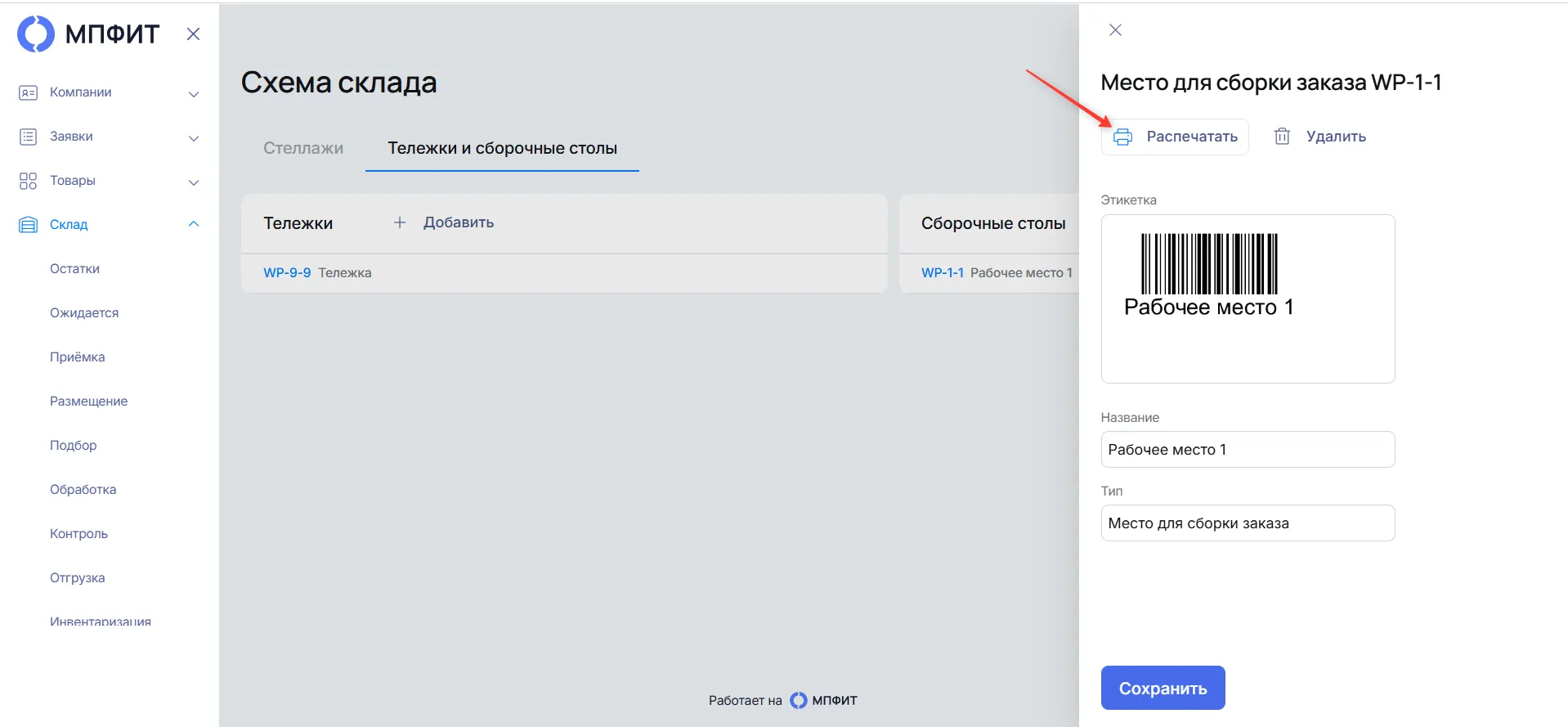
Task: Click the Удалить button label
Action: pos(1336,137)
